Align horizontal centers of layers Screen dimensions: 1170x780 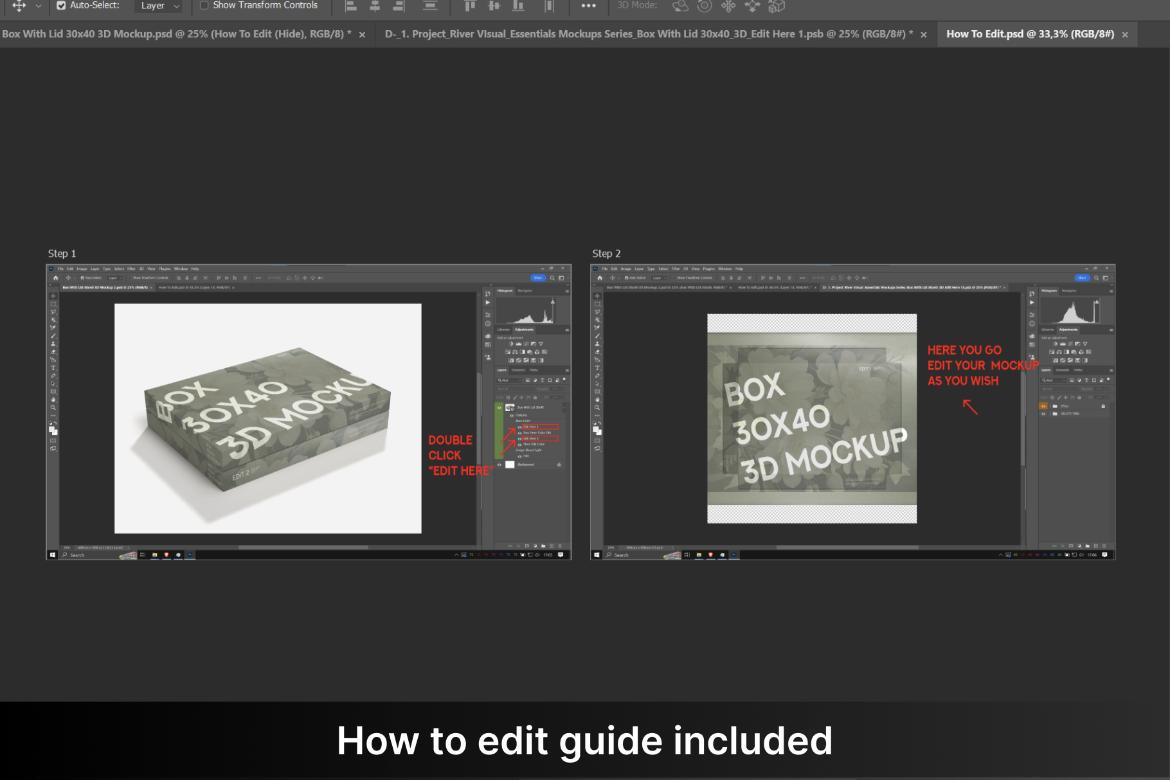tap(375, 6)
